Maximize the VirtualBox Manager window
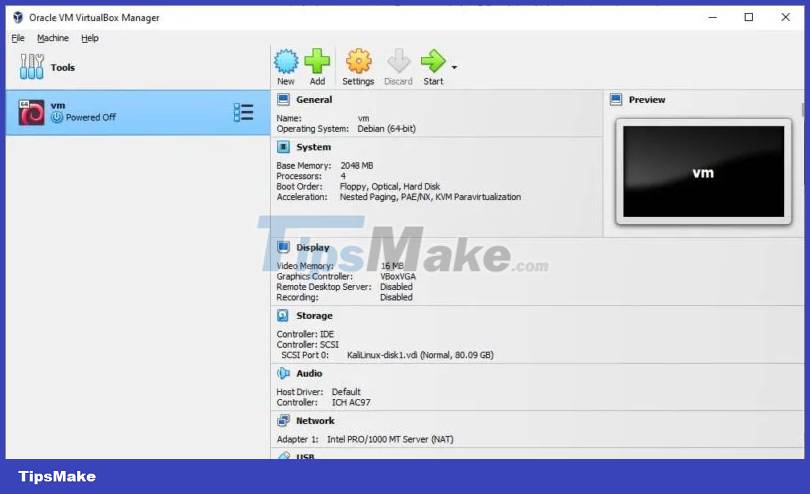The height and width of the screenshot is (494, 810). tap(749, 17)
